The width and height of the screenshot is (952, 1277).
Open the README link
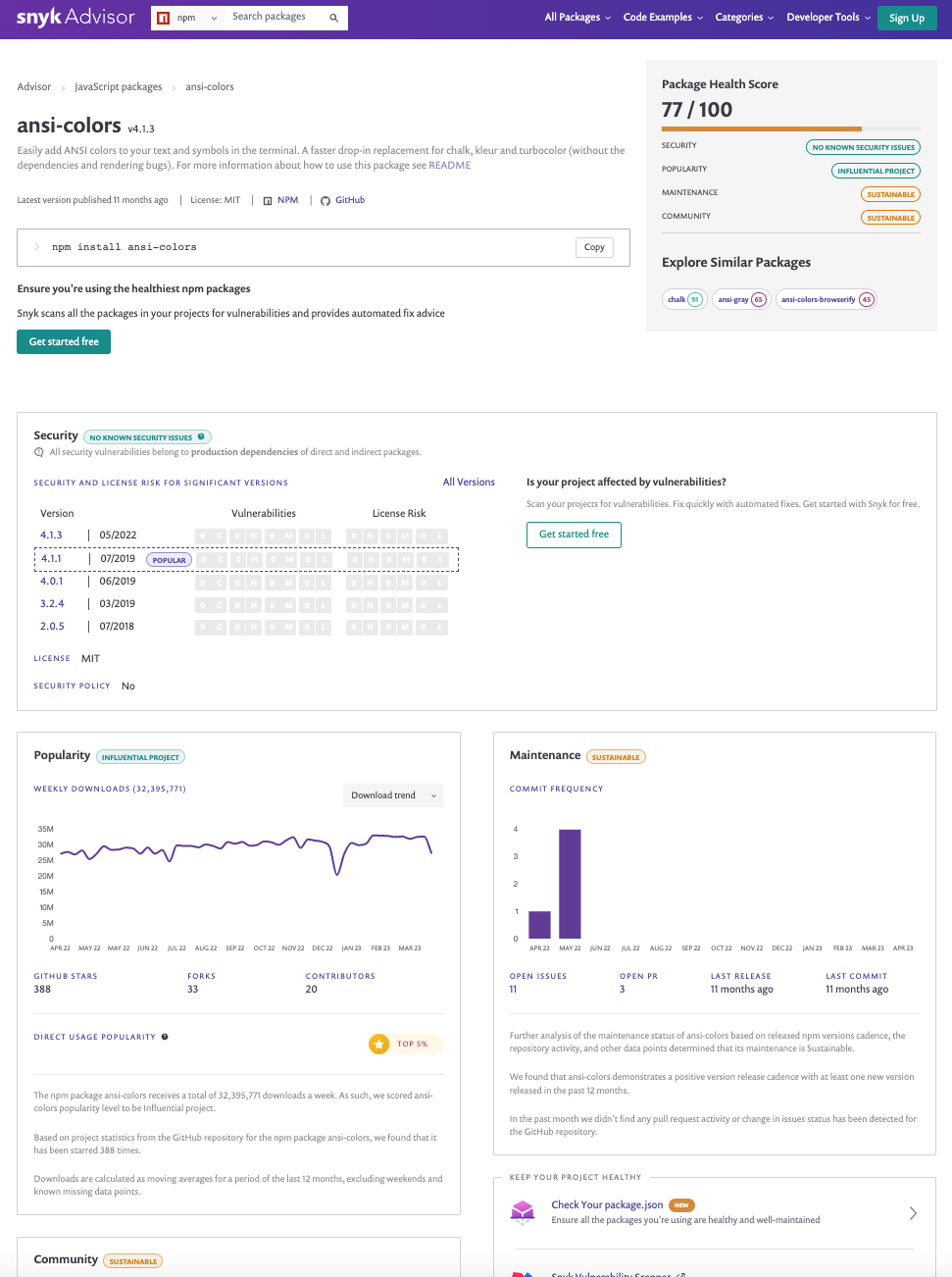(x=450, y=166)
